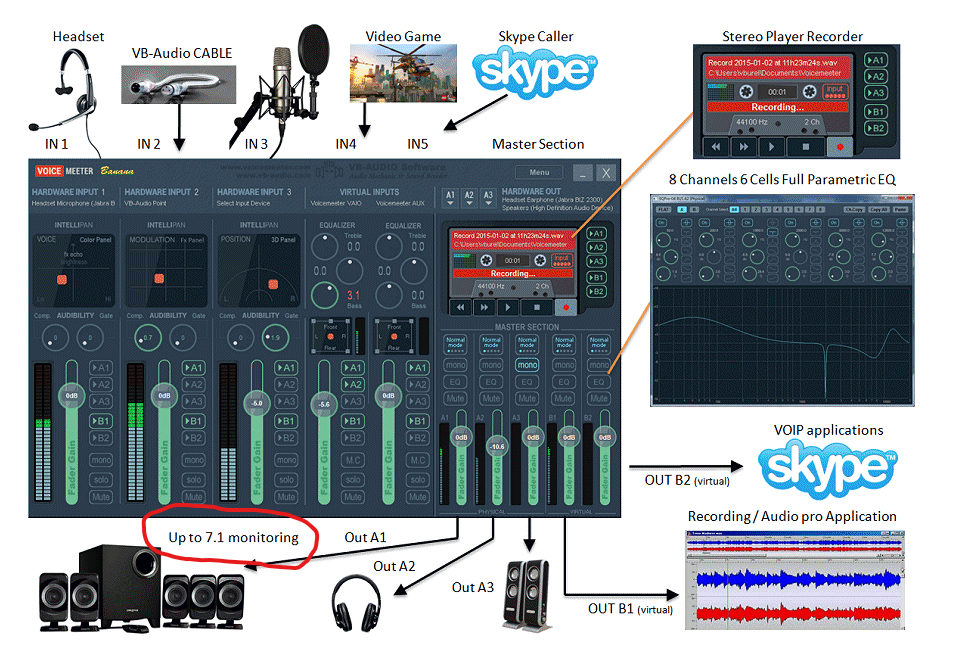Image resolution: width=957 pixels, height=669 pixels.
Task: Click the A2 master fader knob at -10.6
Action: (496, 446)
